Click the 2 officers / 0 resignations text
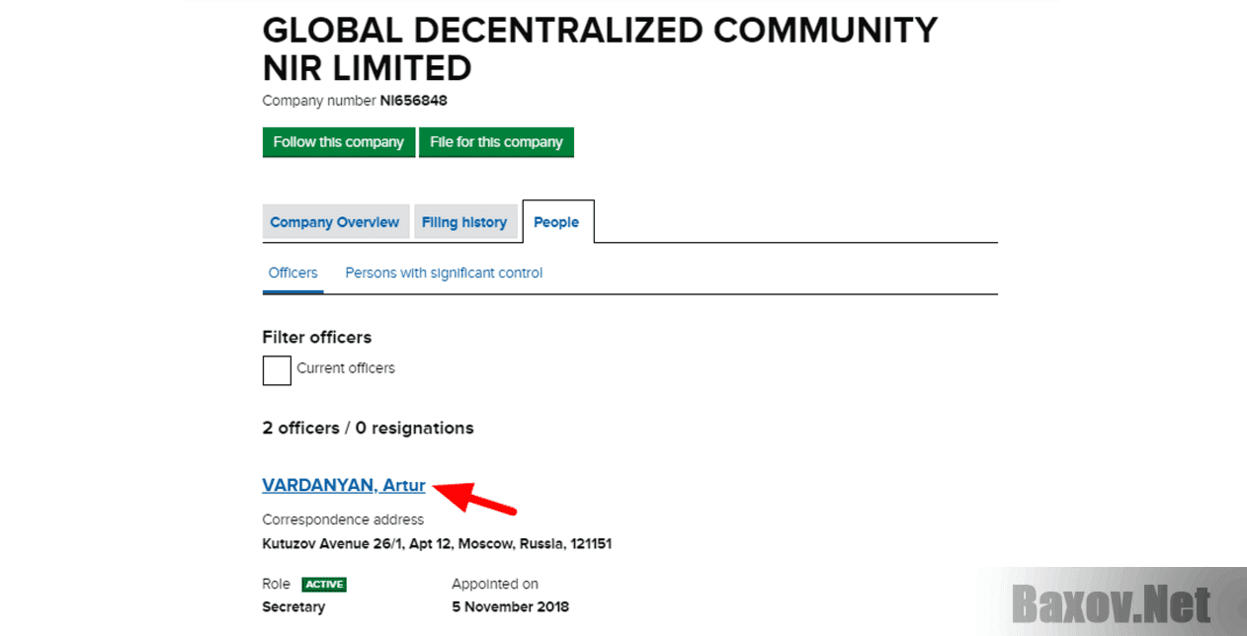Screen dimensions: 1247x636 pos(368,428)
